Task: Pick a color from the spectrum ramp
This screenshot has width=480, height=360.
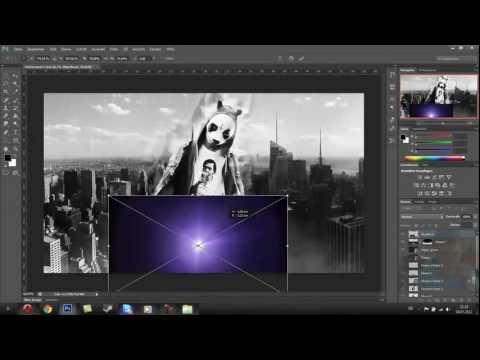Action: (x=435, y=158)
